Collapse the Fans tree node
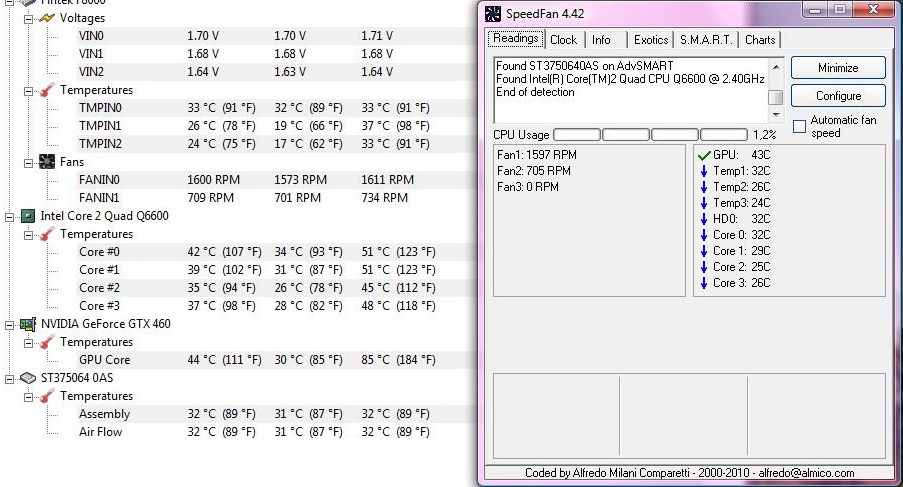Image resolution: width=903 pixels, height=487 pixels. pos(28,163)
